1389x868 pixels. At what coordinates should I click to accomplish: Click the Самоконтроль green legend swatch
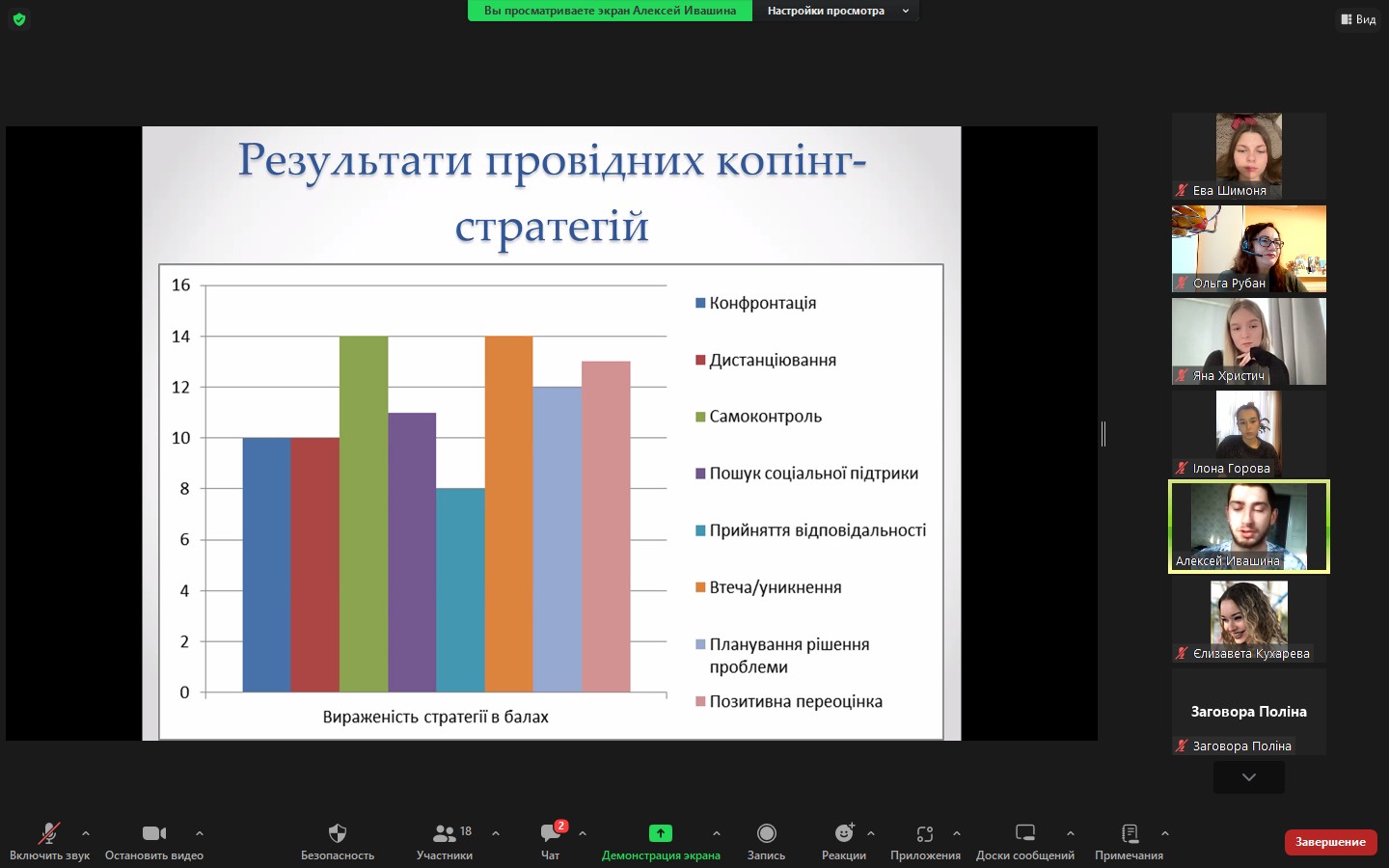pyautogui.click(x=701, y=417)
